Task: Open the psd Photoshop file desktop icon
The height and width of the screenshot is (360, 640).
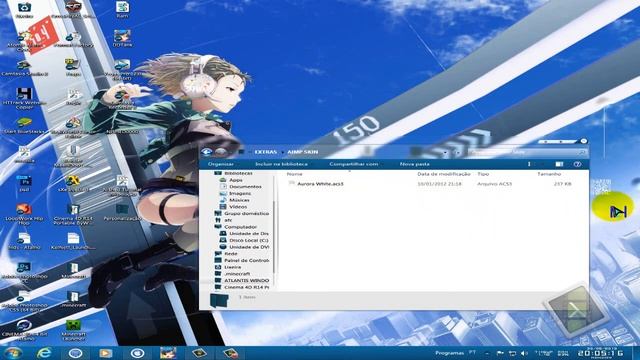Action: click(x=24, y=184)
